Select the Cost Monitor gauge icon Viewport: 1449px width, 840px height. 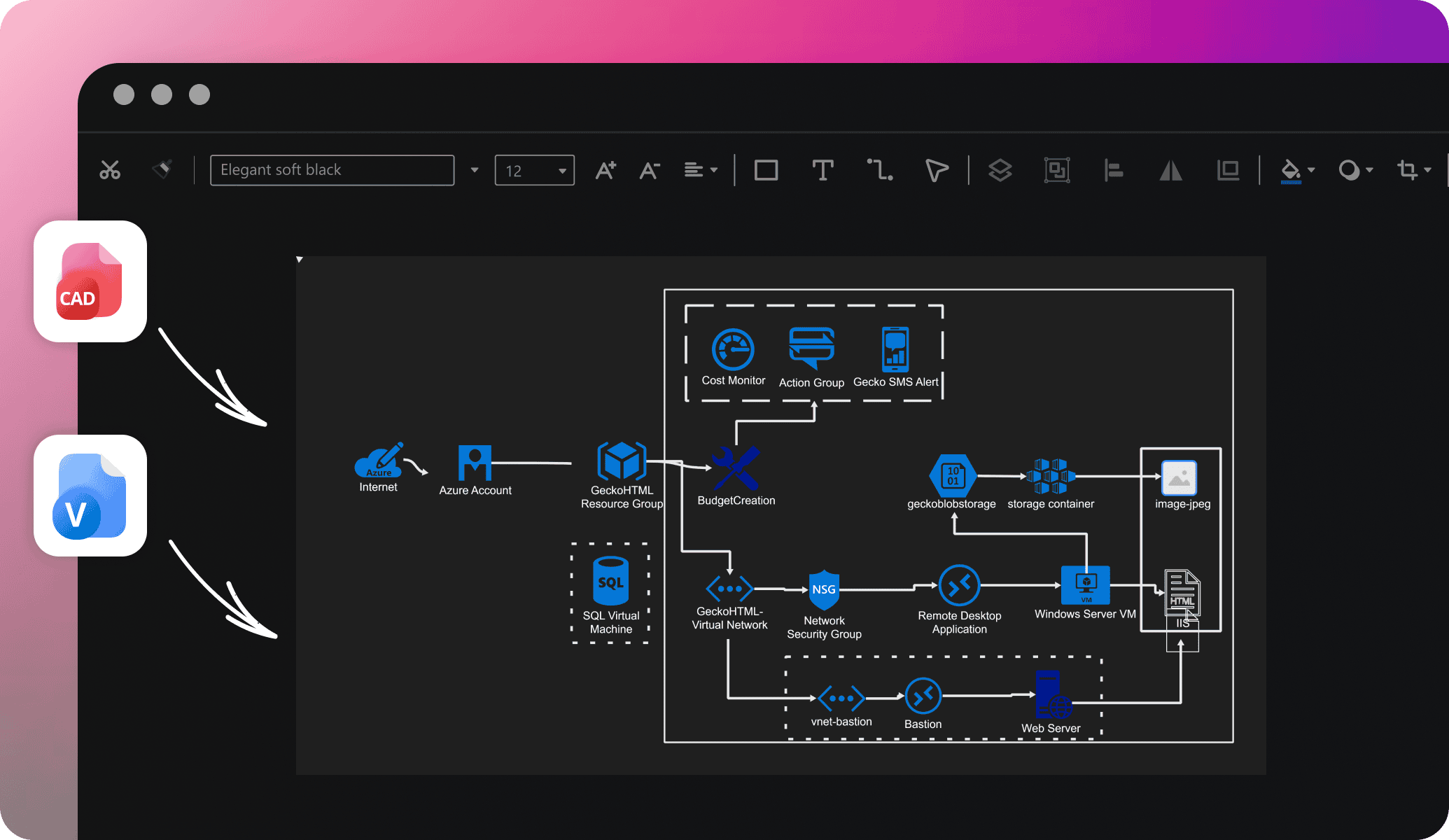(x=733, y=349)
